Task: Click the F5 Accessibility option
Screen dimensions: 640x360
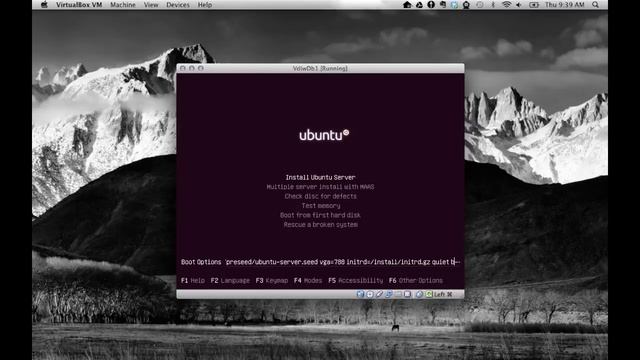Action: (356, 280)
